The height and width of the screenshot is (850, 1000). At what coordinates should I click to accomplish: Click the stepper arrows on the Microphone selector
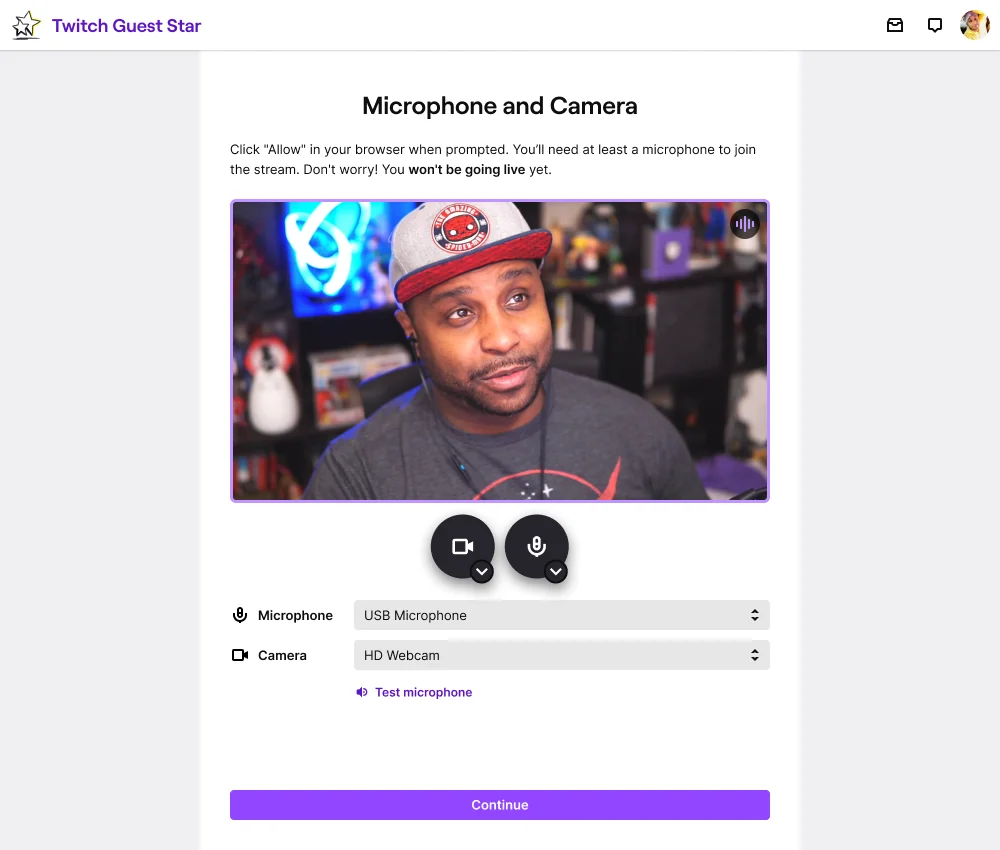coord(755,615)
